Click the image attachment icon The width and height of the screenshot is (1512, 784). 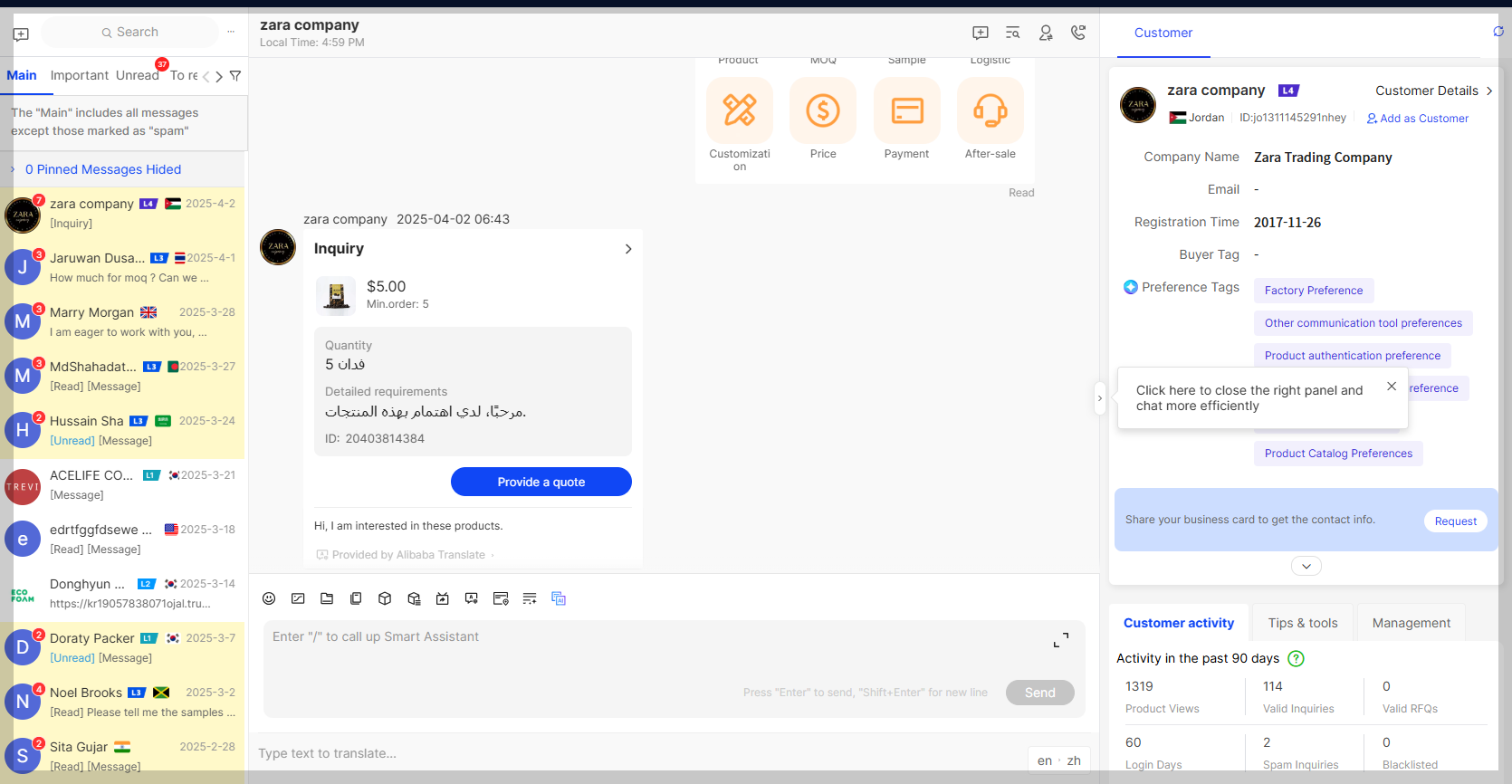[298, 598]
